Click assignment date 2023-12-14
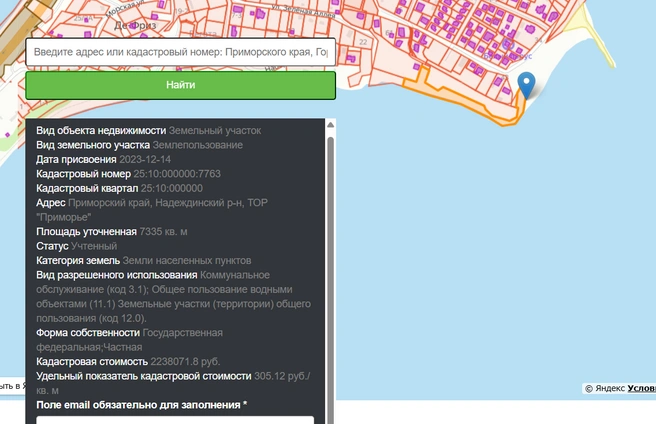 (145, 159)
